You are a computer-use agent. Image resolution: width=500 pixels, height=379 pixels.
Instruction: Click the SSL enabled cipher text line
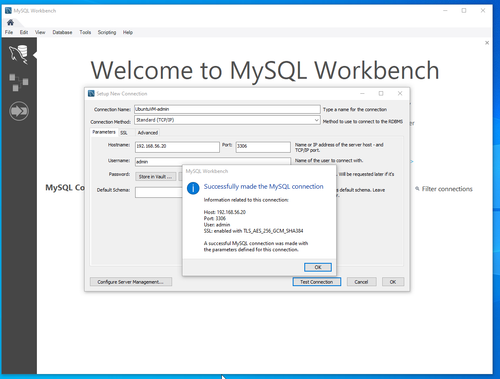tap(253, 231)
